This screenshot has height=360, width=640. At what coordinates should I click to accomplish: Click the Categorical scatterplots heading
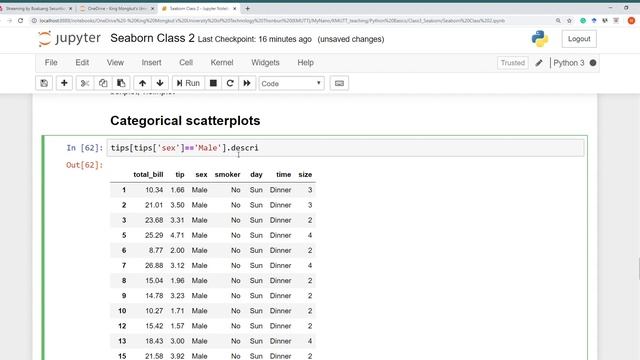[x=185, y=121]
